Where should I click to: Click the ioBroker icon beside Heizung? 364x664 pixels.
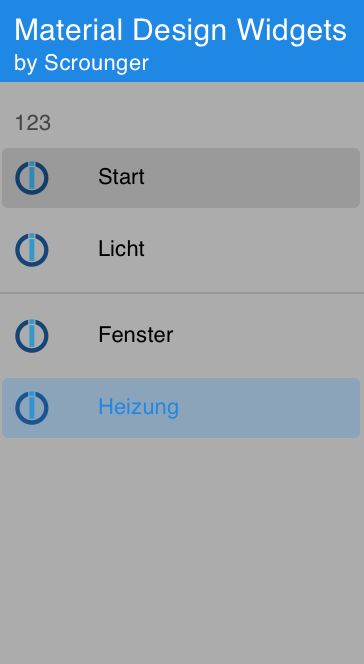[x=32, y=408]
